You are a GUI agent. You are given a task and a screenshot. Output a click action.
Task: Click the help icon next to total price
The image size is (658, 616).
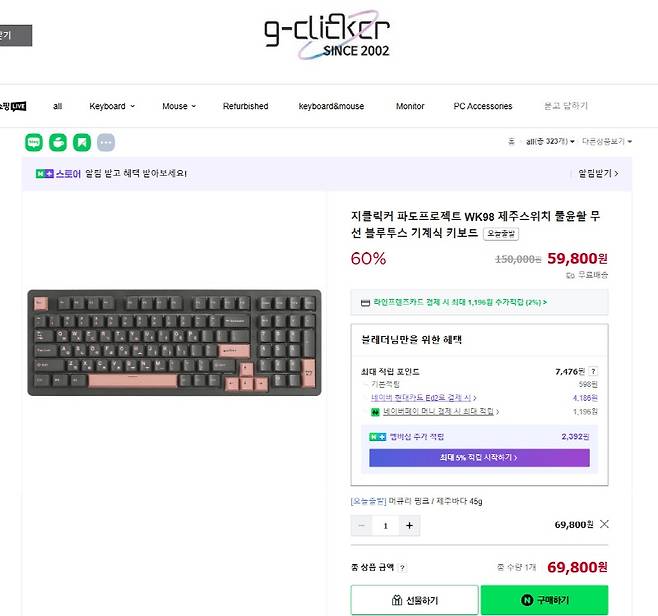(x=402, y=568)
